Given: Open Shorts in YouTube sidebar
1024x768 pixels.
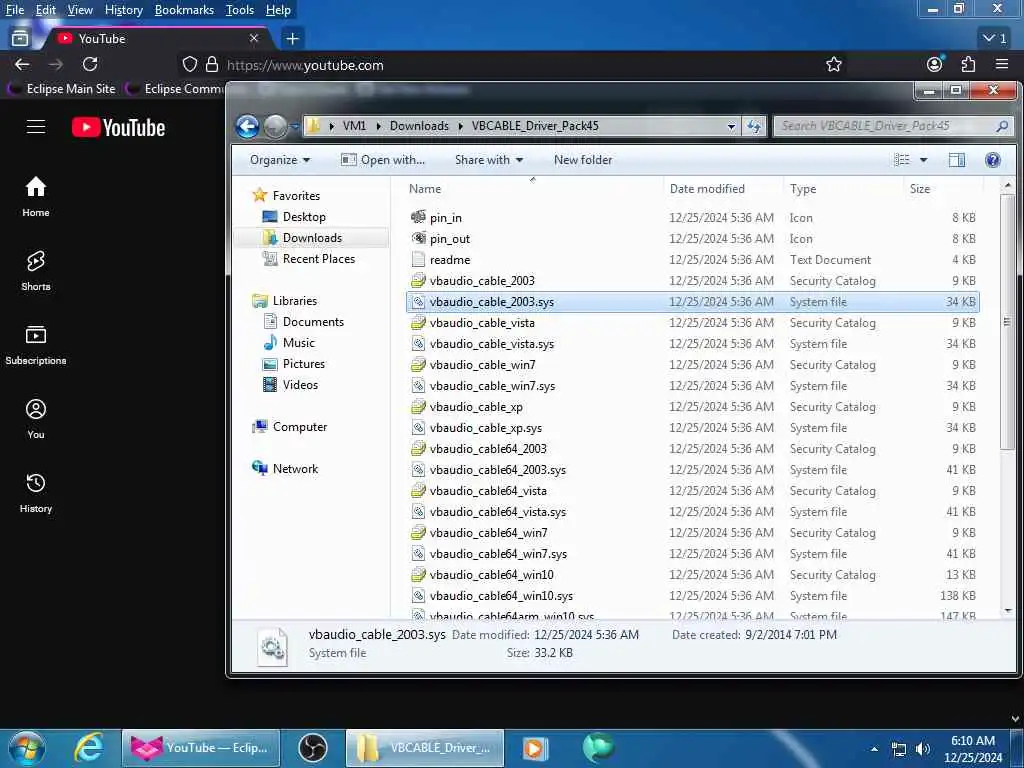Looking at the screenshot, I should (x=36, y=270).
